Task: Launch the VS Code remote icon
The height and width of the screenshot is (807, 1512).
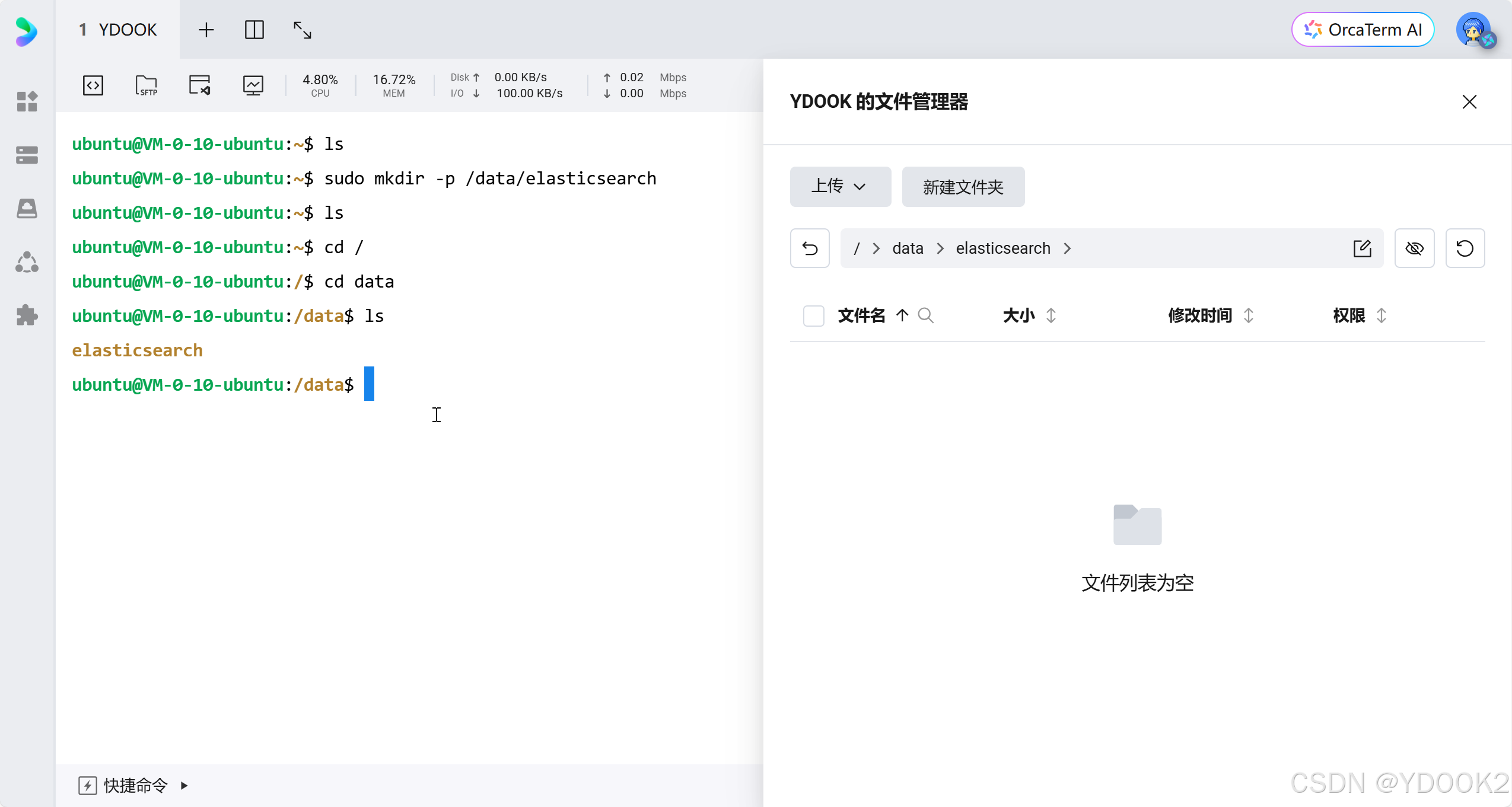Action: (x=199, y=85)
